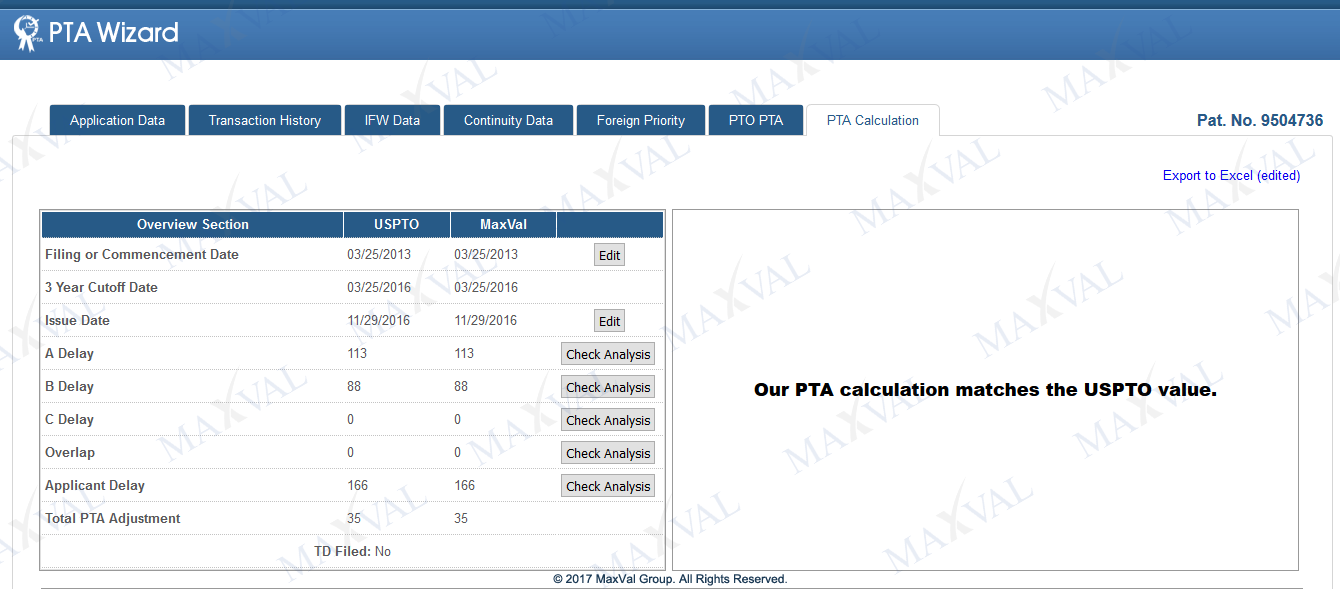The image size is (1340, 589).
Task: Click Pat. No. 9504736 label
Action: pyautogui.click(x=1260, y=120)
